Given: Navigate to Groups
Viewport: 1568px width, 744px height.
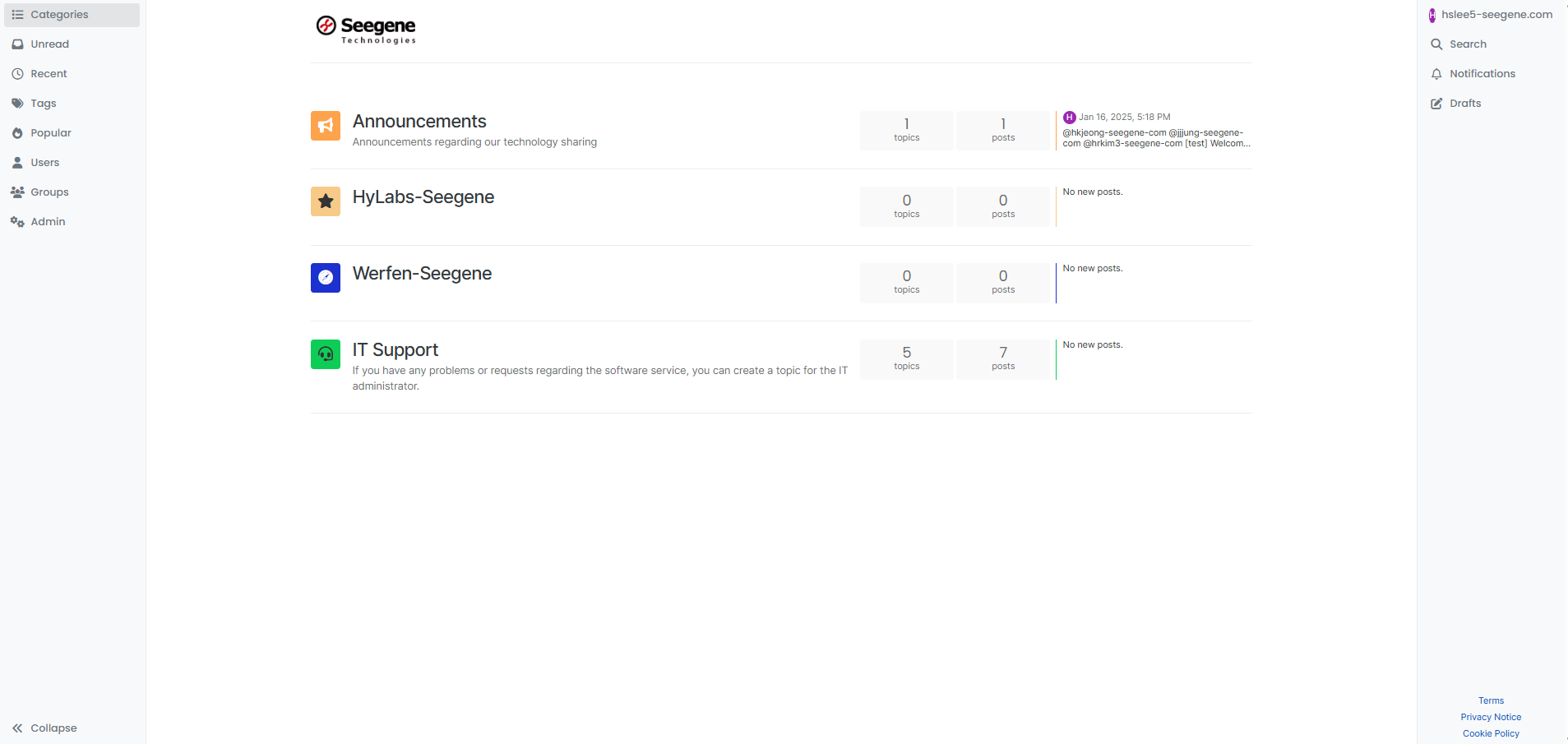Looking at the screenshot, I should click(49, 192).
